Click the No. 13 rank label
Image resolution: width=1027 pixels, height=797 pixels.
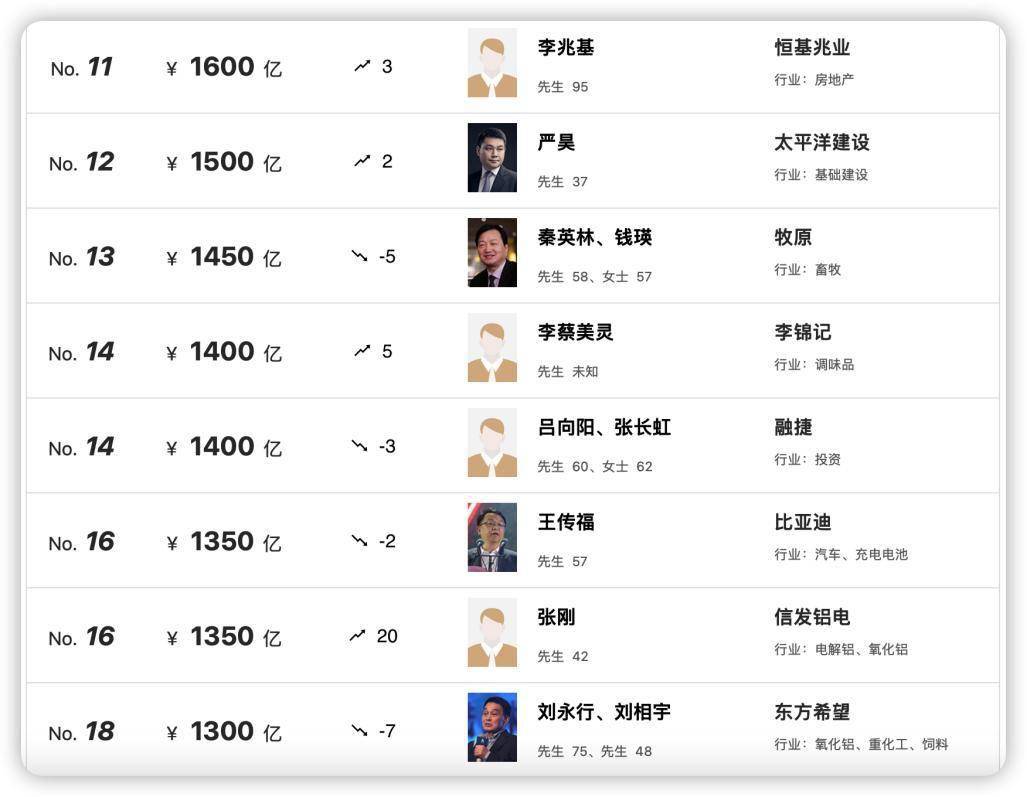82,257
